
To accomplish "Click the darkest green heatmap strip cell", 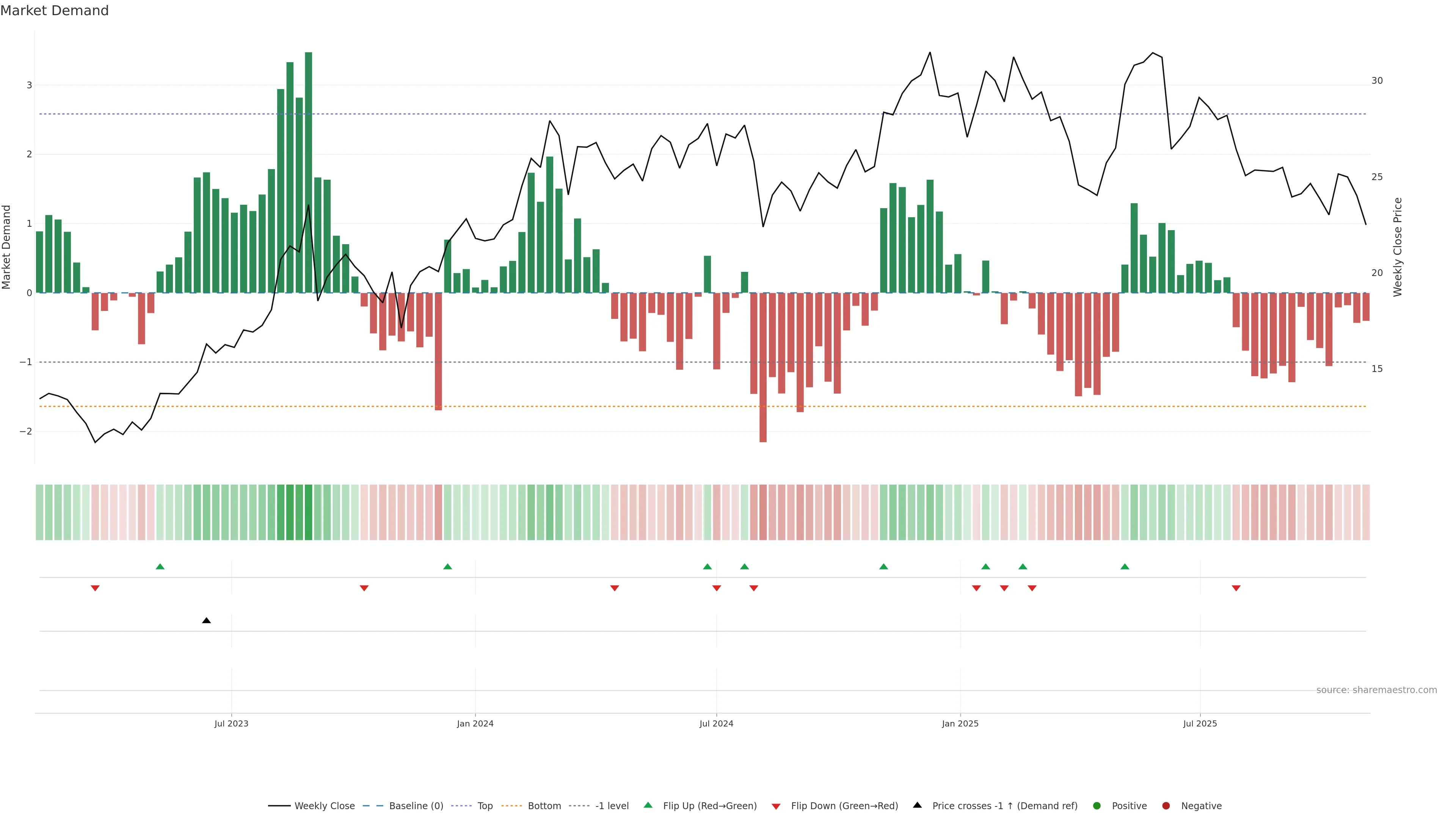I will point(308,512).
